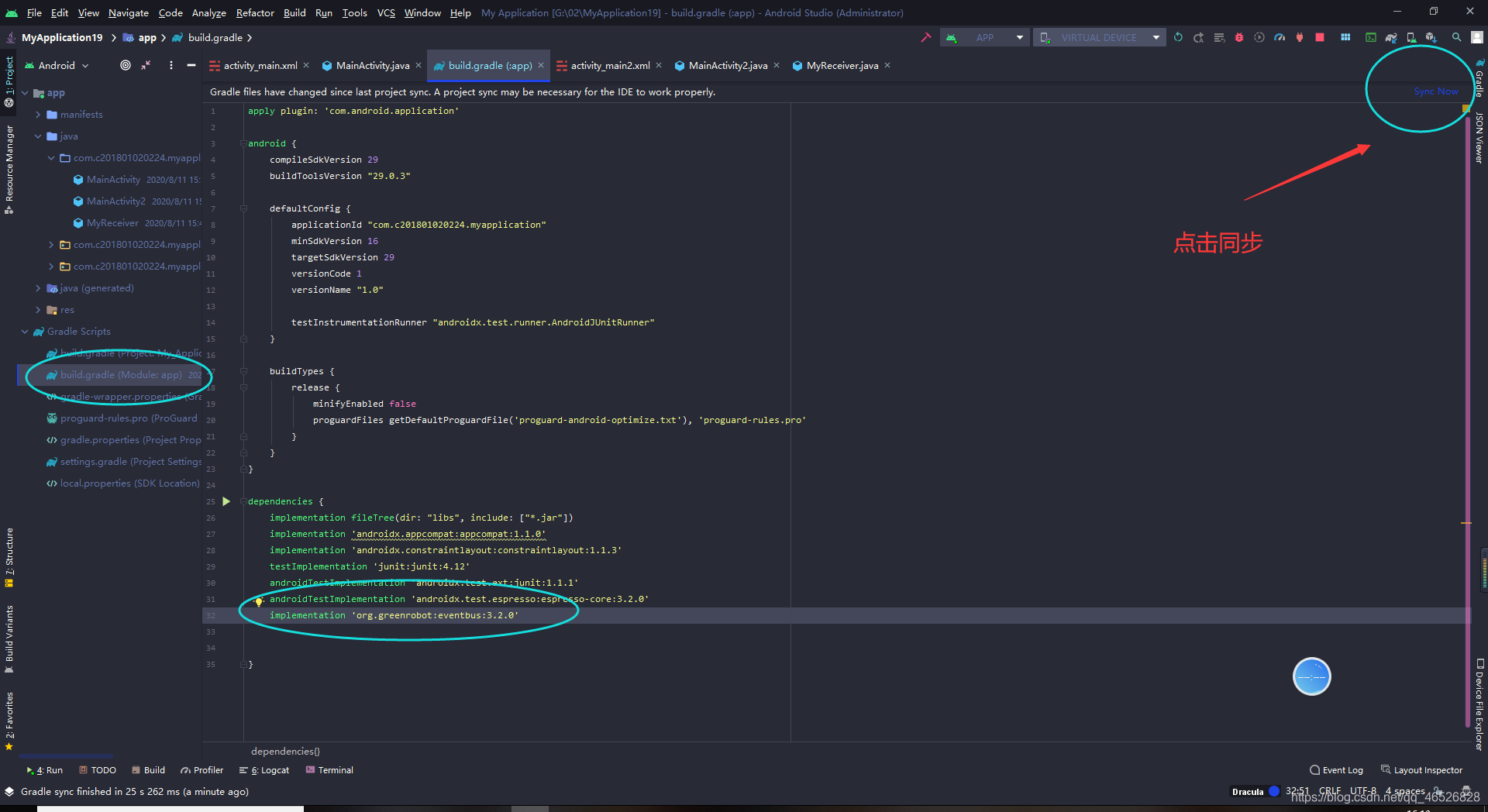Click the scroll-from-source target icon
Viewport: 1488px width, 812px height.
[126, 65]
